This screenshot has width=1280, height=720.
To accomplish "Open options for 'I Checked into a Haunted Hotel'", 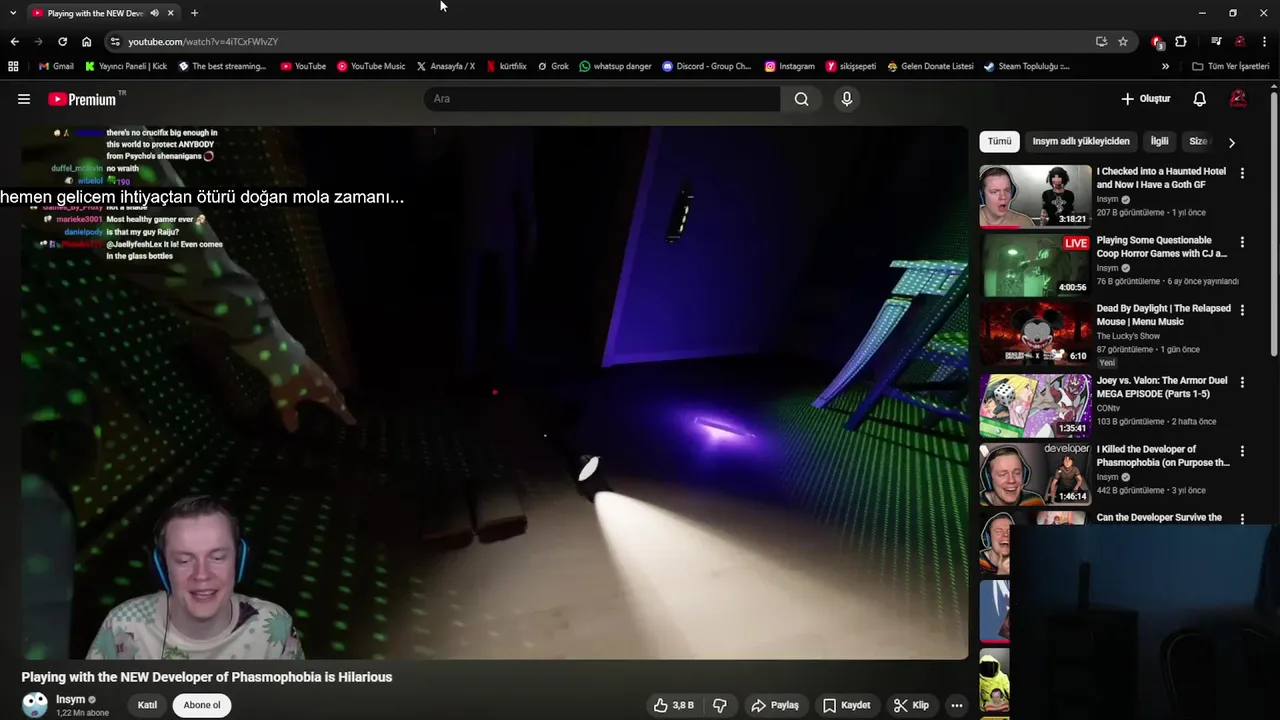I will 1242,173.
